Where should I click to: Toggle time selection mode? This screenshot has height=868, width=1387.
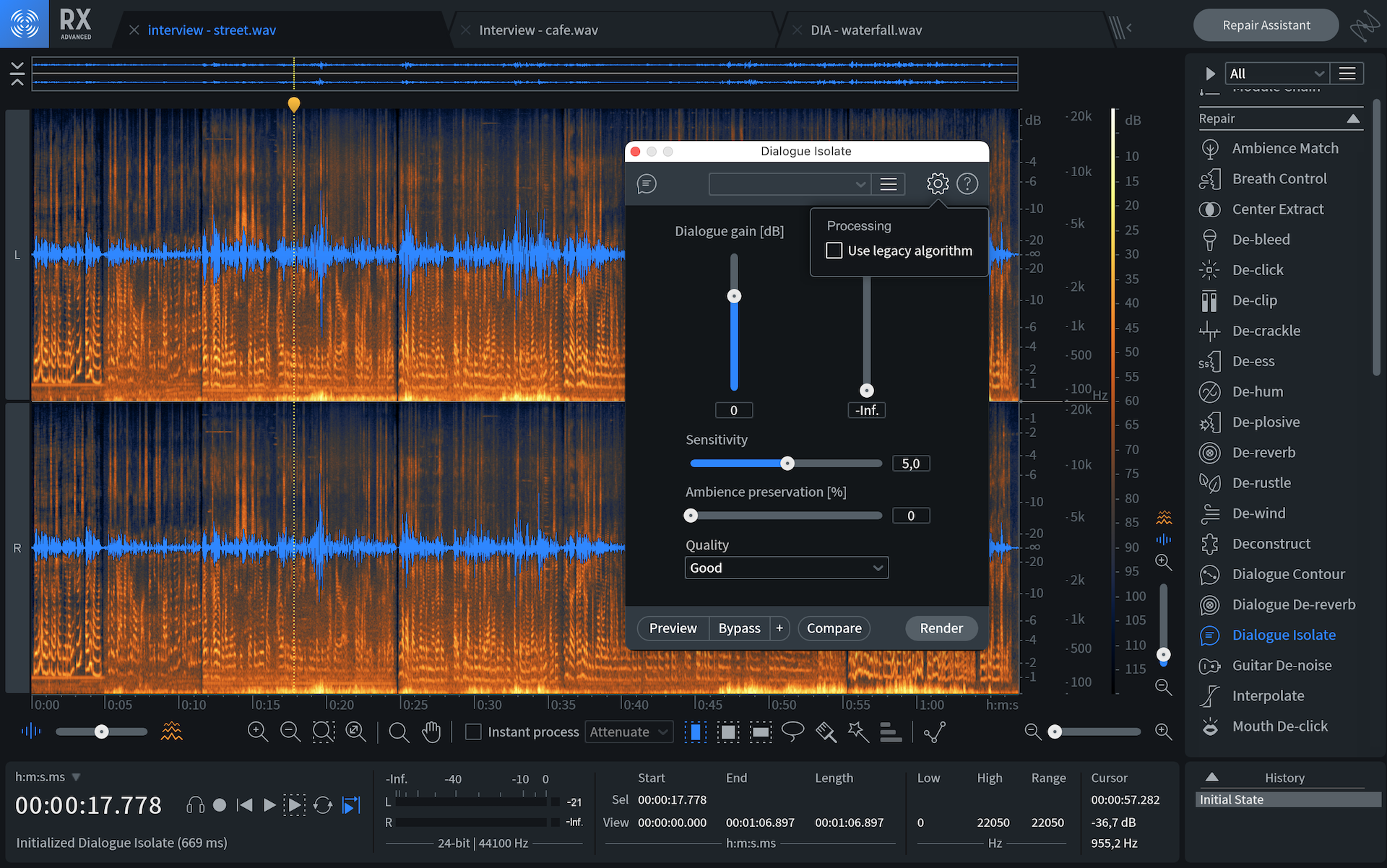click(695, 732)
